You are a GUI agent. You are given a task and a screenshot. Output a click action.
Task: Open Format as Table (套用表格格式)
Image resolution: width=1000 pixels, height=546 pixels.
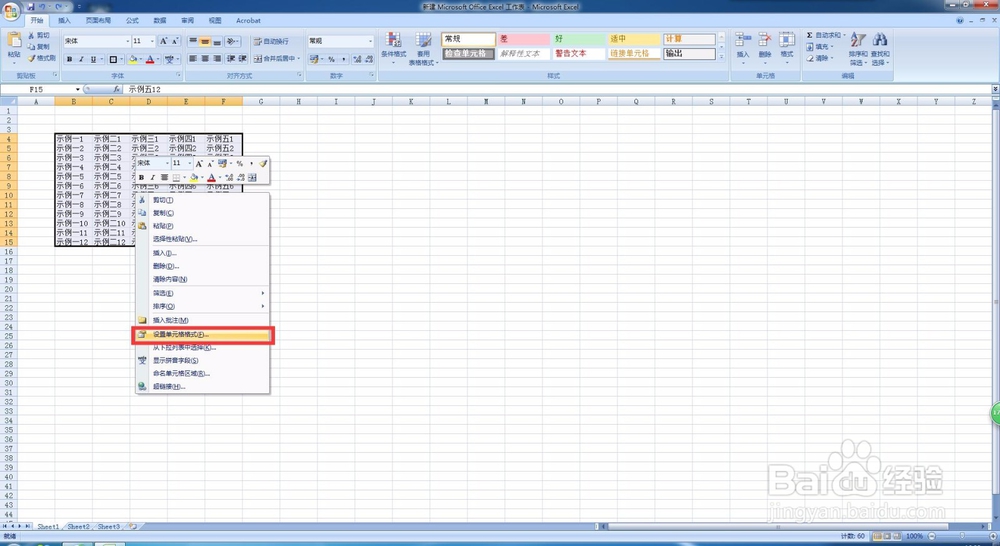[423, 48]
